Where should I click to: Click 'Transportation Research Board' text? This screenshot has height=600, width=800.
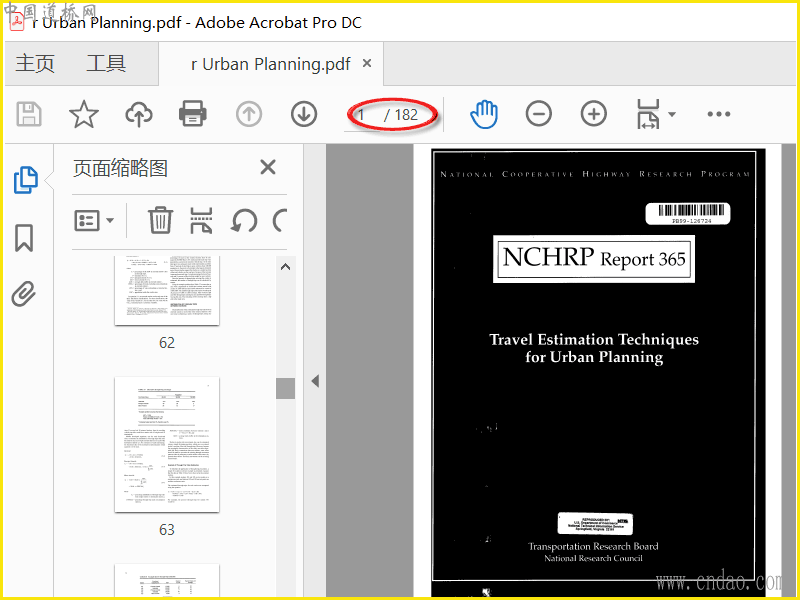coord(593,546)
